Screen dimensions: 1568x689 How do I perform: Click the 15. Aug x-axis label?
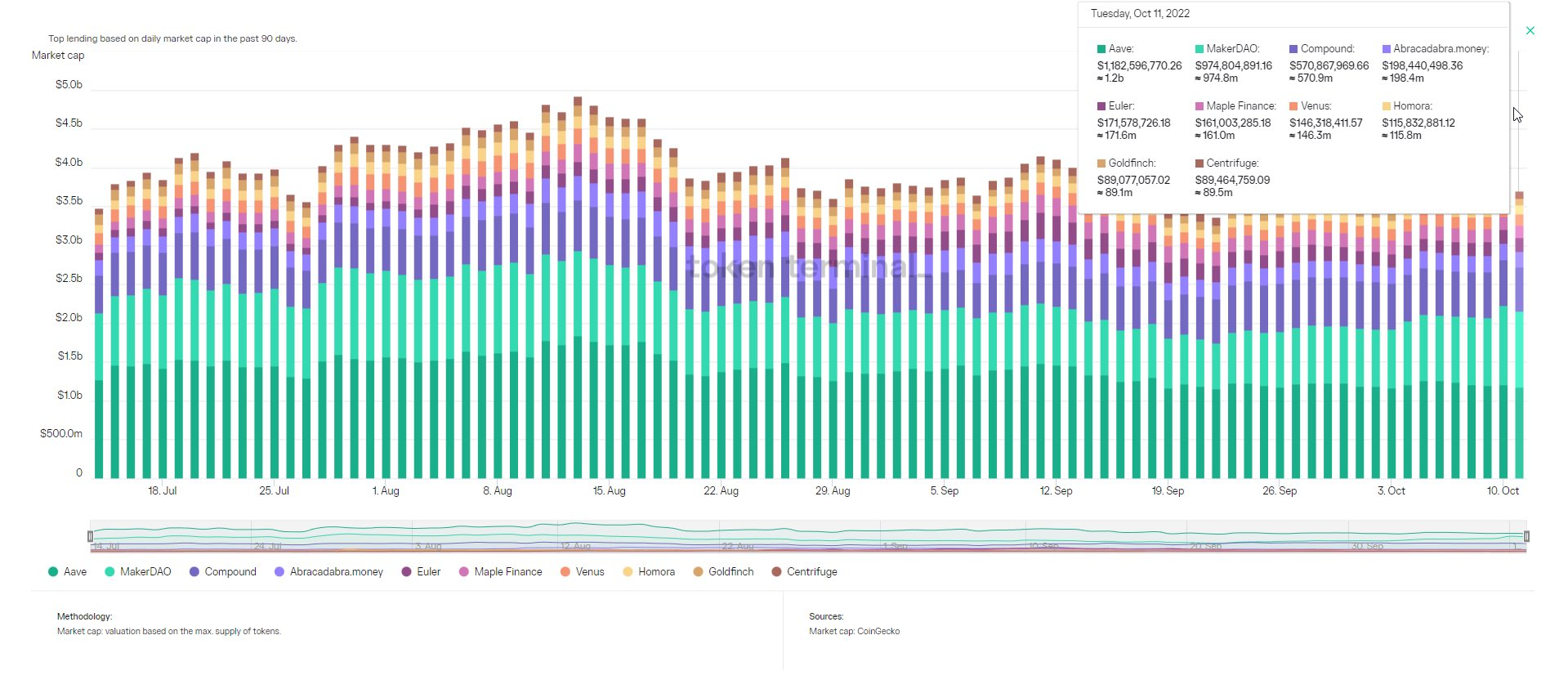click(x=609, y=491)
